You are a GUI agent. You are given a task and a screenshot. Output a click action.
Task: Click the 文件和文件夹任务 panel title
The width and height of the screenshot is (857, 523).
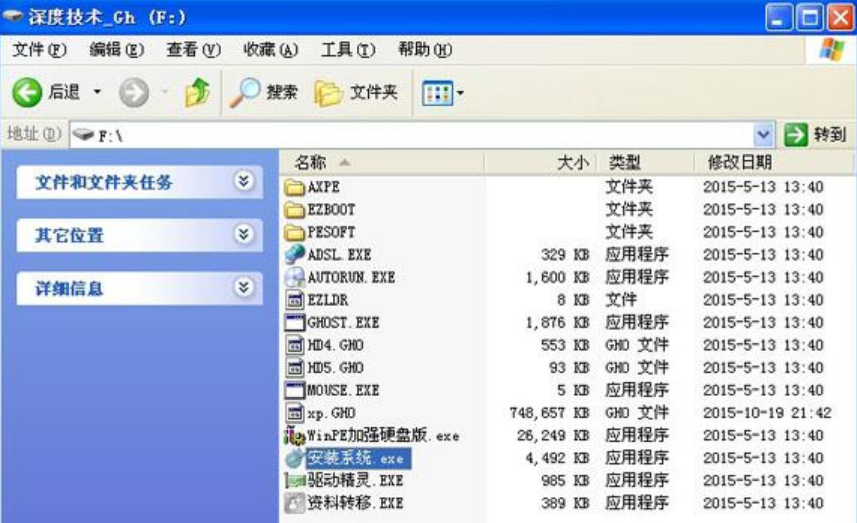click(x=104, y=182)
